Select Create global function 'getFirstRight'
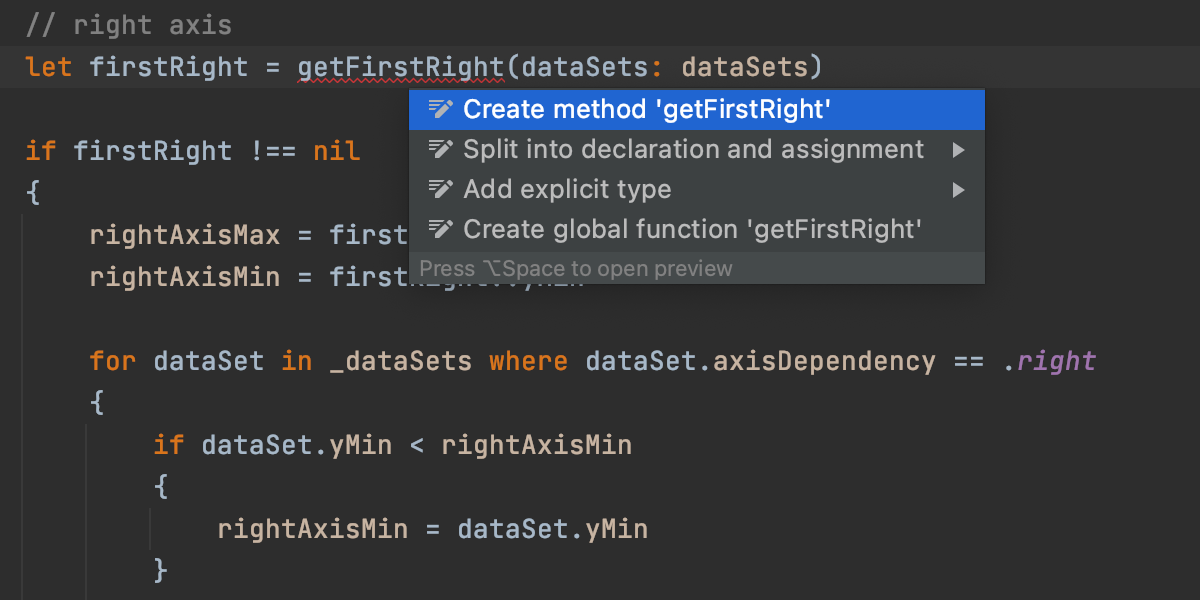Viewport: 1200px width, 600px height. pyautogui.click(x=692, y=229)
